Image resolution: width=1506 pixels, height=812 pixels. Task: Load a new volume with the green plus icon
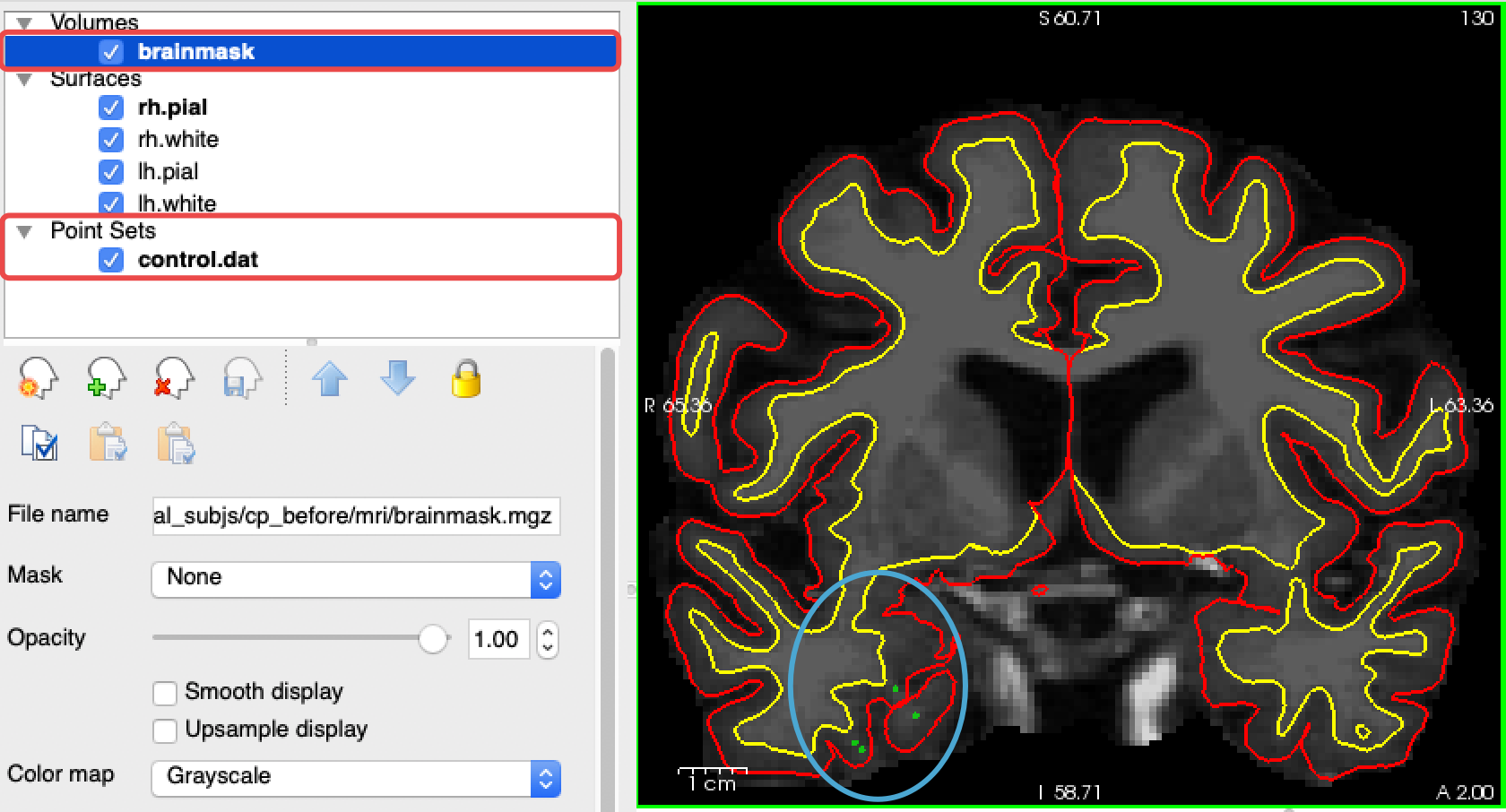tap(106, 379)
